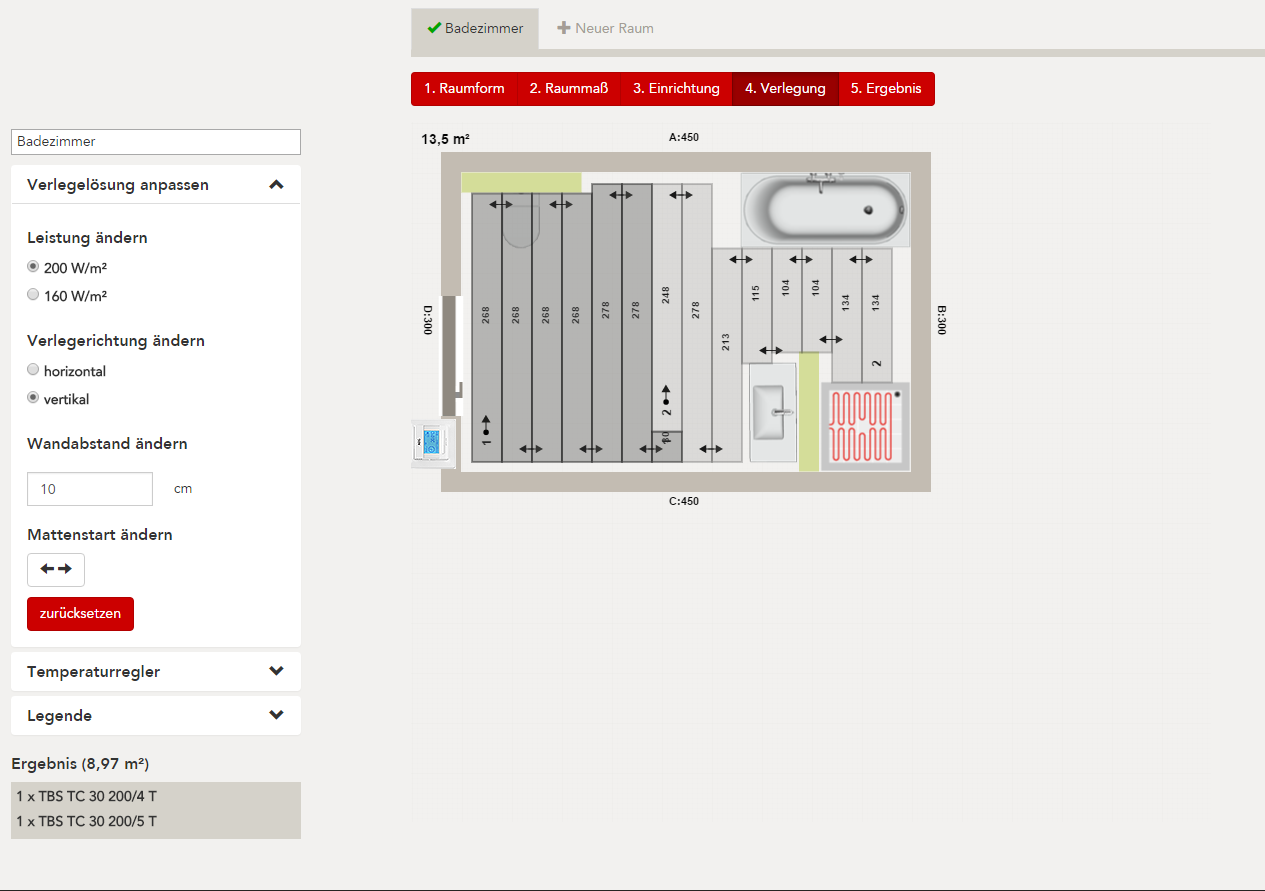Click the thermostat controller icon on floor plan
This screenshot has height=891, width=1265.
[433, 443]
